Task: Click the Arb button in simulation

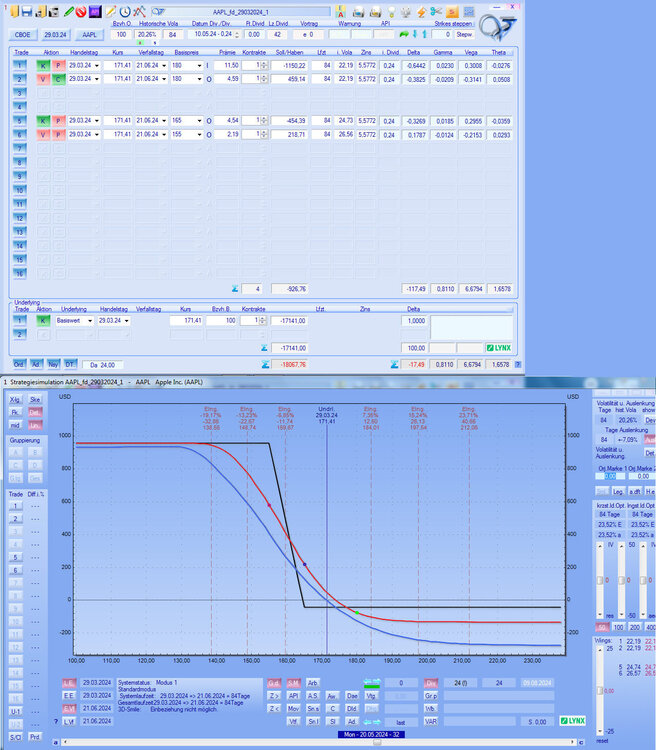Action: tap(312, 683)
